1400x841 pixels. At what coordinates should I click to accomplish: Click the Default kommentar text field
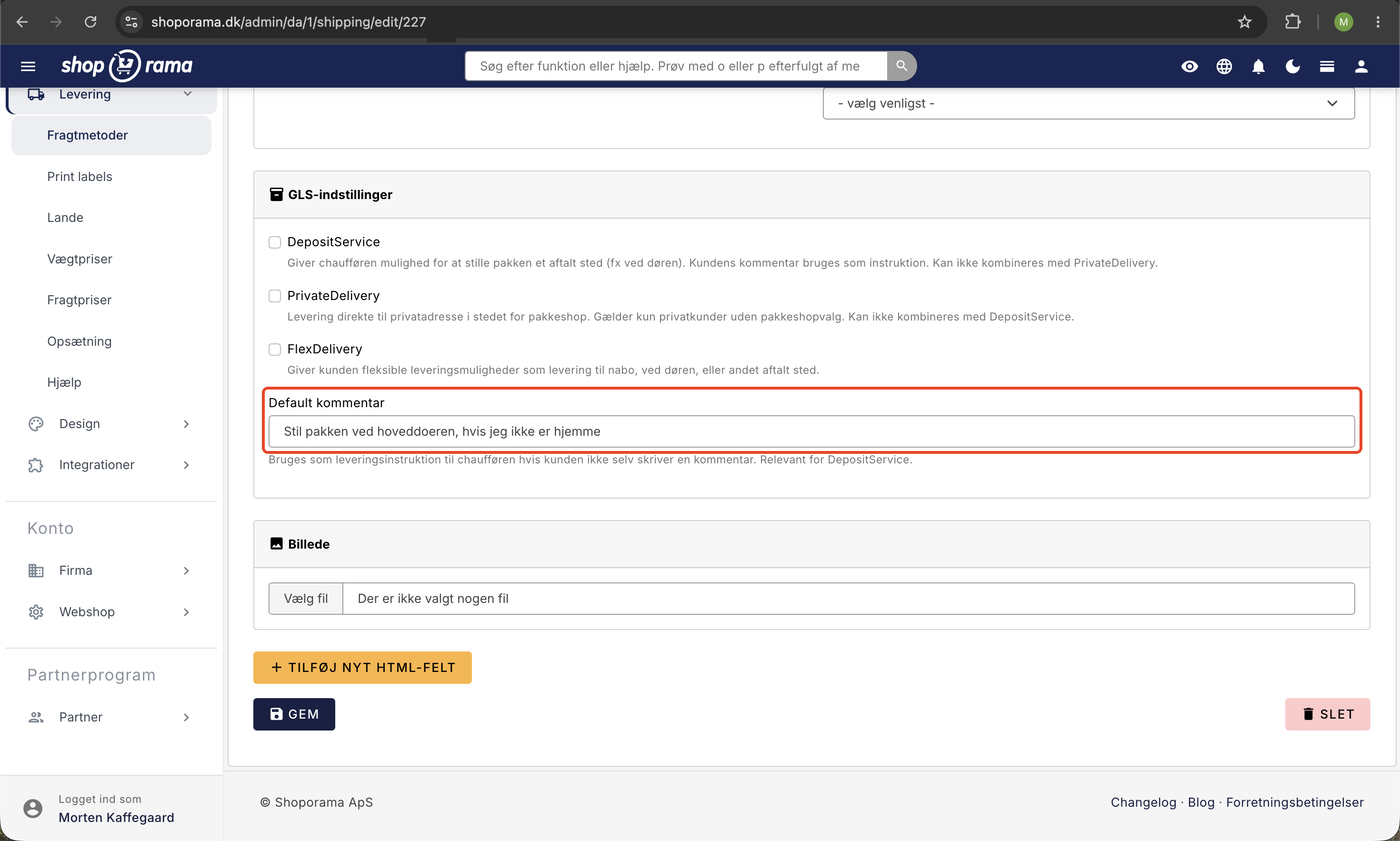point(811,432)
